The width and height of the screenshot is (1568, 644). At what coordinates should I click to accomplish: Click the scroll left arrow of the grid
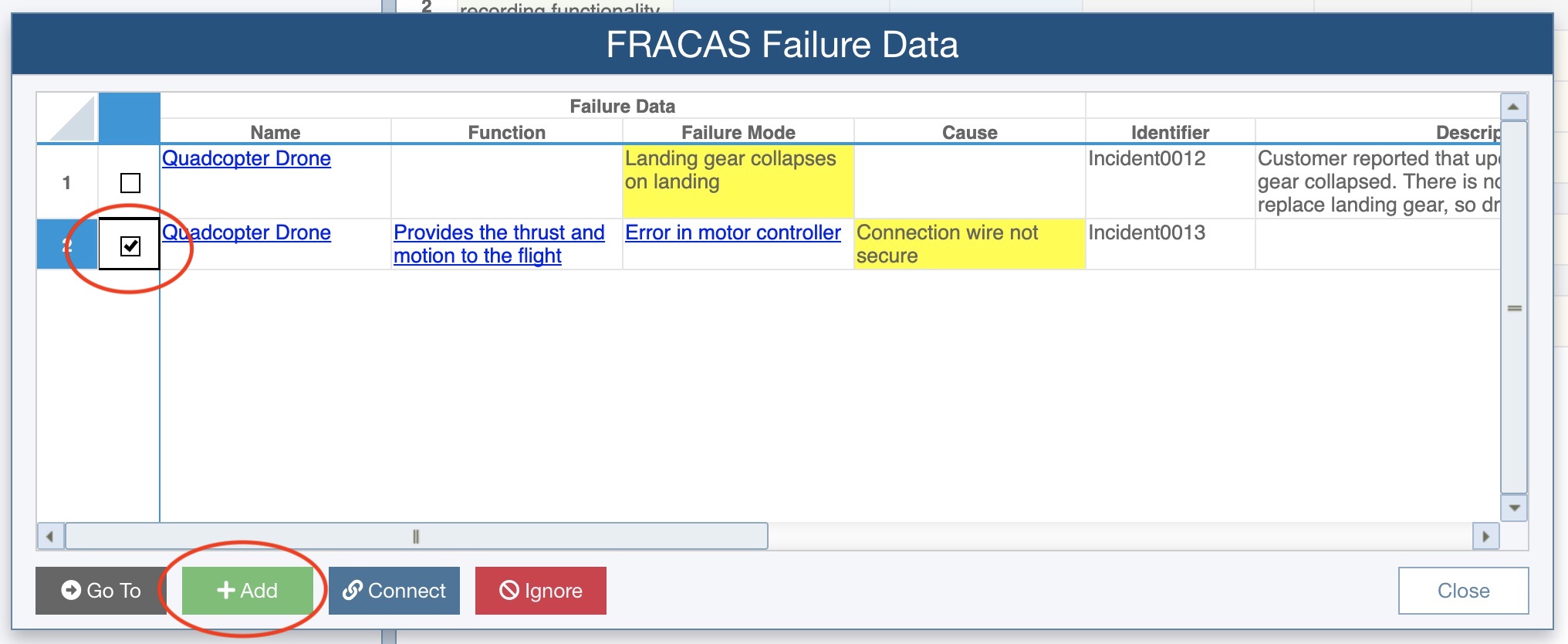[50, 536]
